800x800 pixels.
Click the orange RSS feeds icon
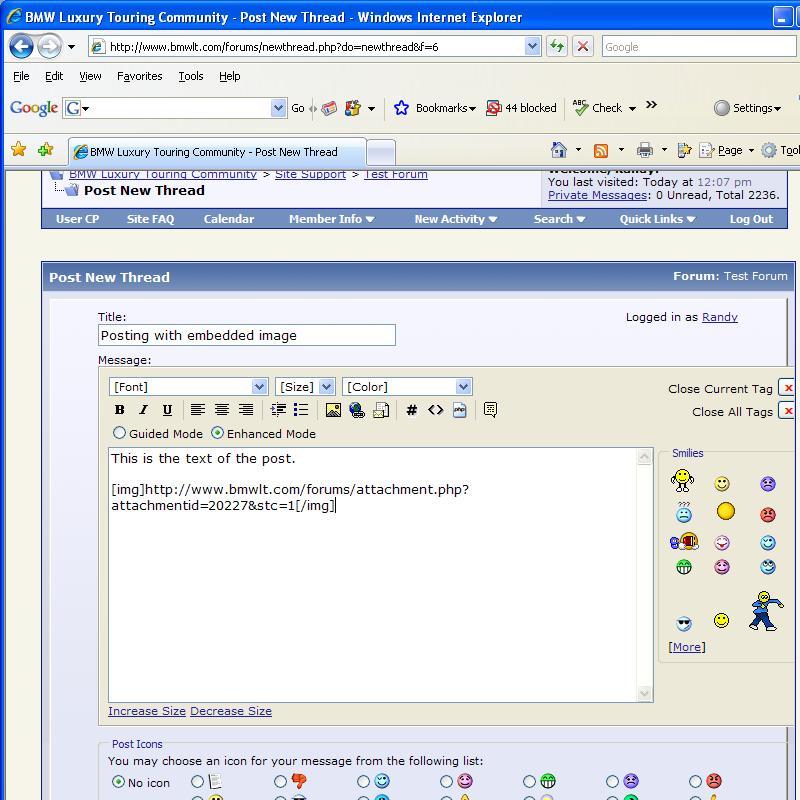[x=601, y=151]
